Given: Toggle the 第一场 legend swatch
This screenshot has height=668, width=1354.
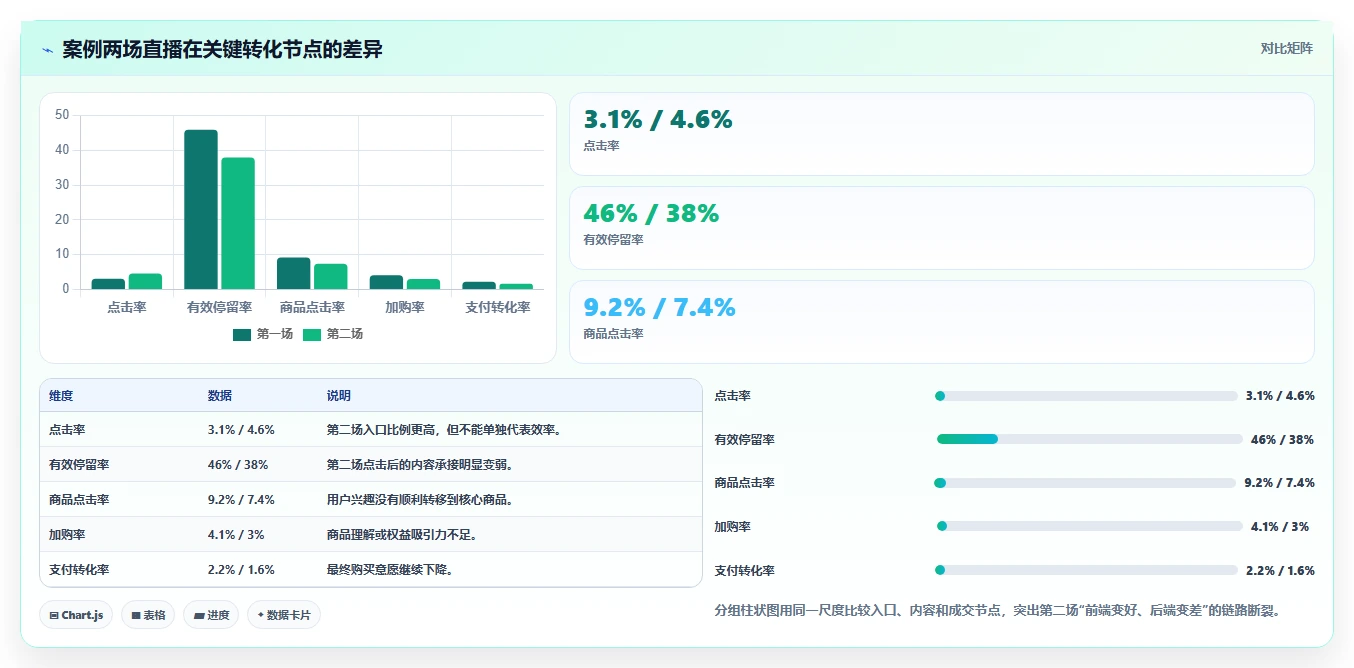Looking at the screenshot, I should 242,334.
